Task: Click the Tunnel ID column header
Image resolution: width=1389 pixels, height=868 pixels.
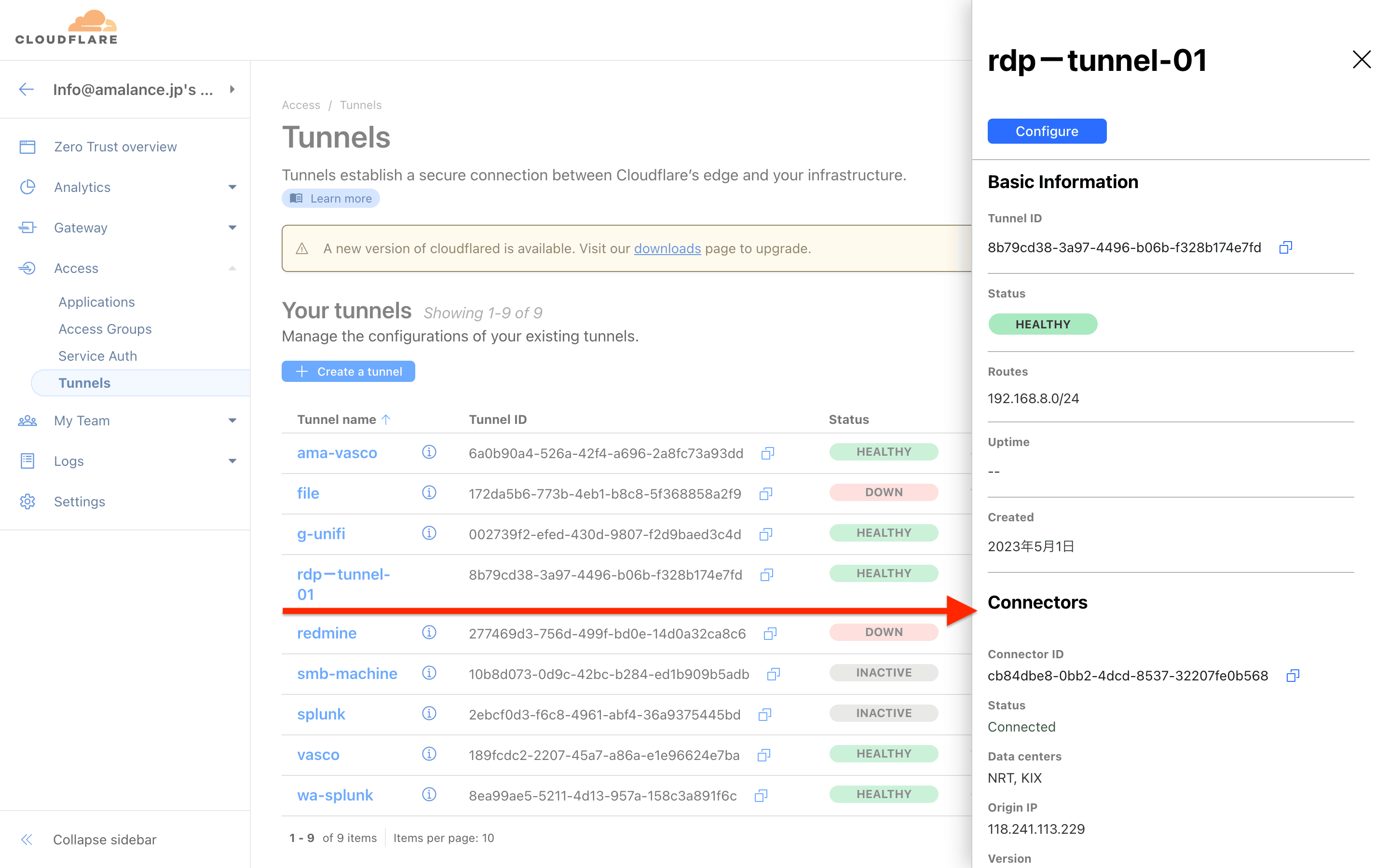Action: coord(498,420)
